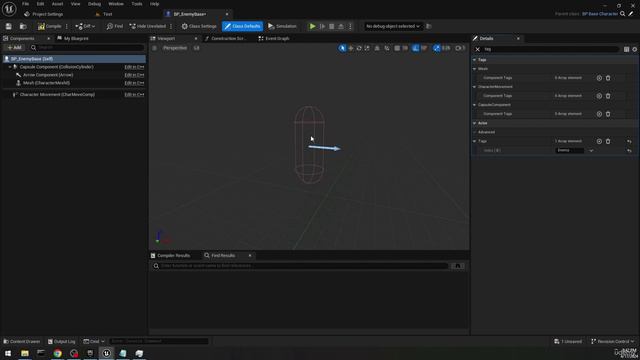Empty the Actor Tags array
This screenshot has height=360, width=640.
(608, 141)
